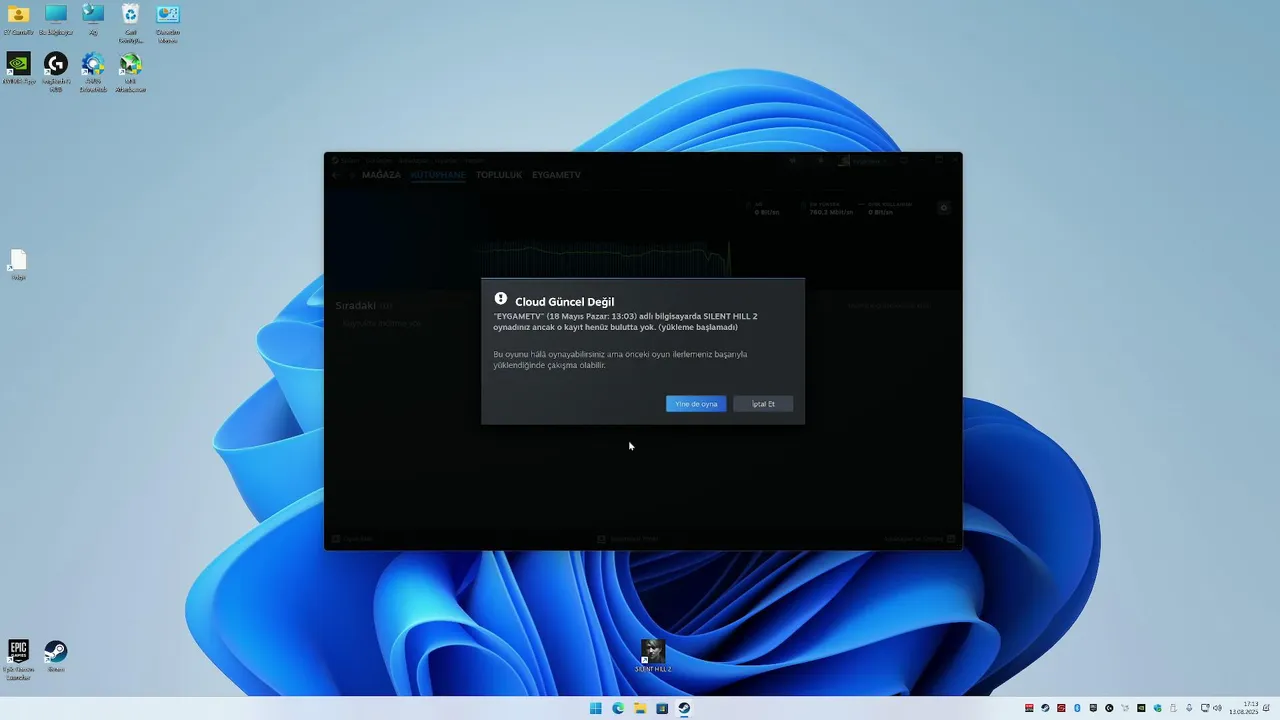Click the Steam icon in system tray

[x=1045, y=708]
